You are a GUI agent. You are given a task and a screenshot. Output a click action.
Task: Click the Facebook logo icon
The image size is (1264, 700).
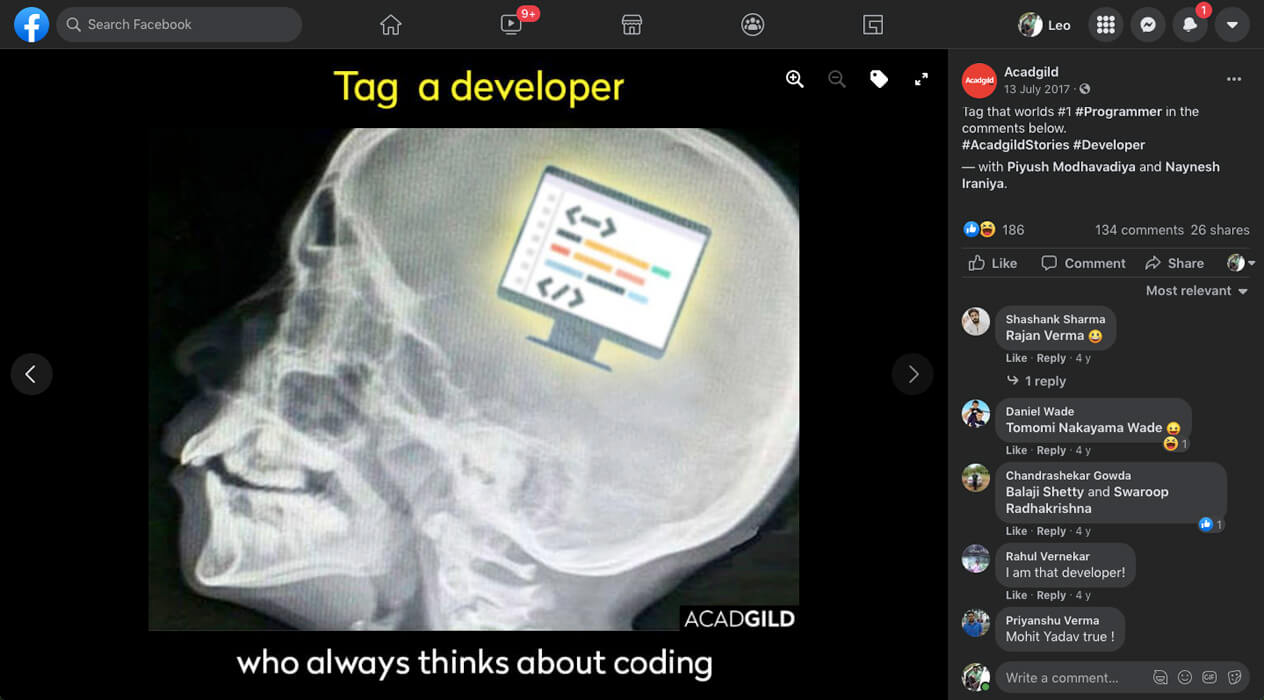click(x=31, y=25)
